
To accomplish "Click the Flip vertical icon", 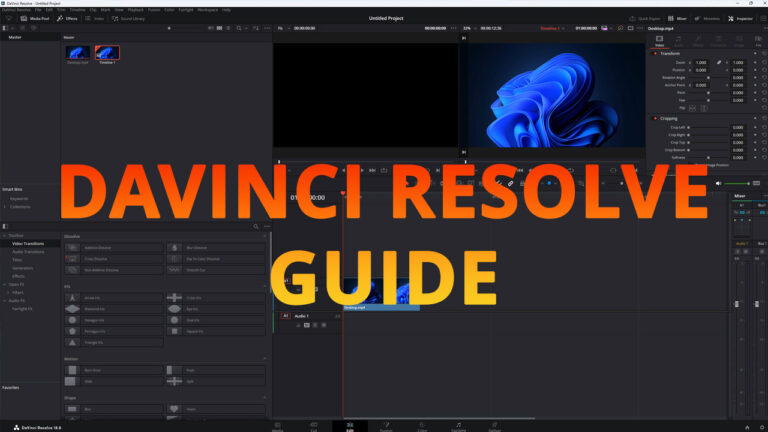I will pyautogui.click(x=704, y=108).
